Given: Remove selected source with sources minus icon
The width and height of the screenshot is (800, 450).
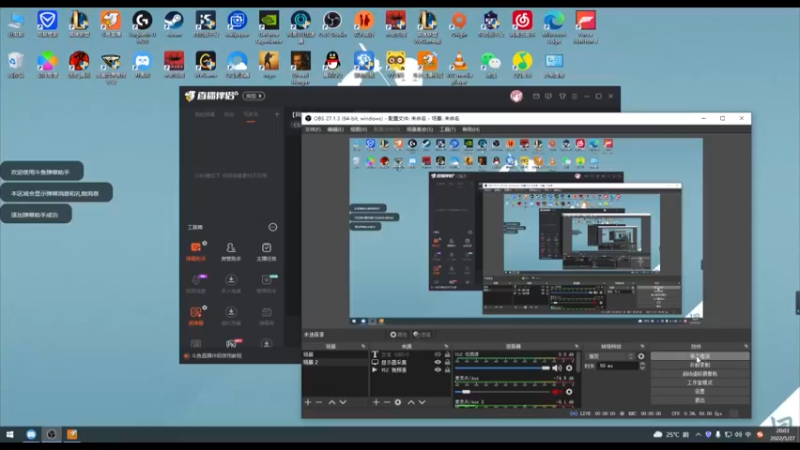Looking at the screenshot, I should (387, 402).
